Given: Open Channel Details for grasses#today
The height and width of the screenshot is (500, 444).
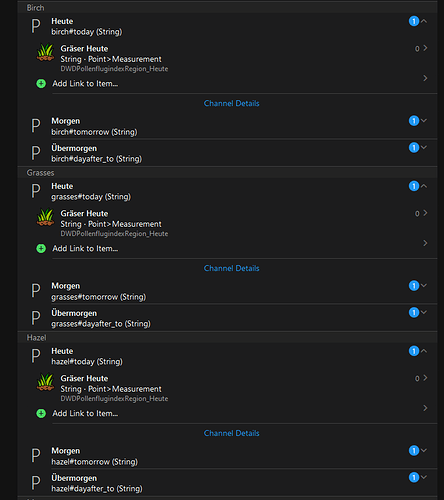Looking at the screenshot, I should tap(232, 268).
